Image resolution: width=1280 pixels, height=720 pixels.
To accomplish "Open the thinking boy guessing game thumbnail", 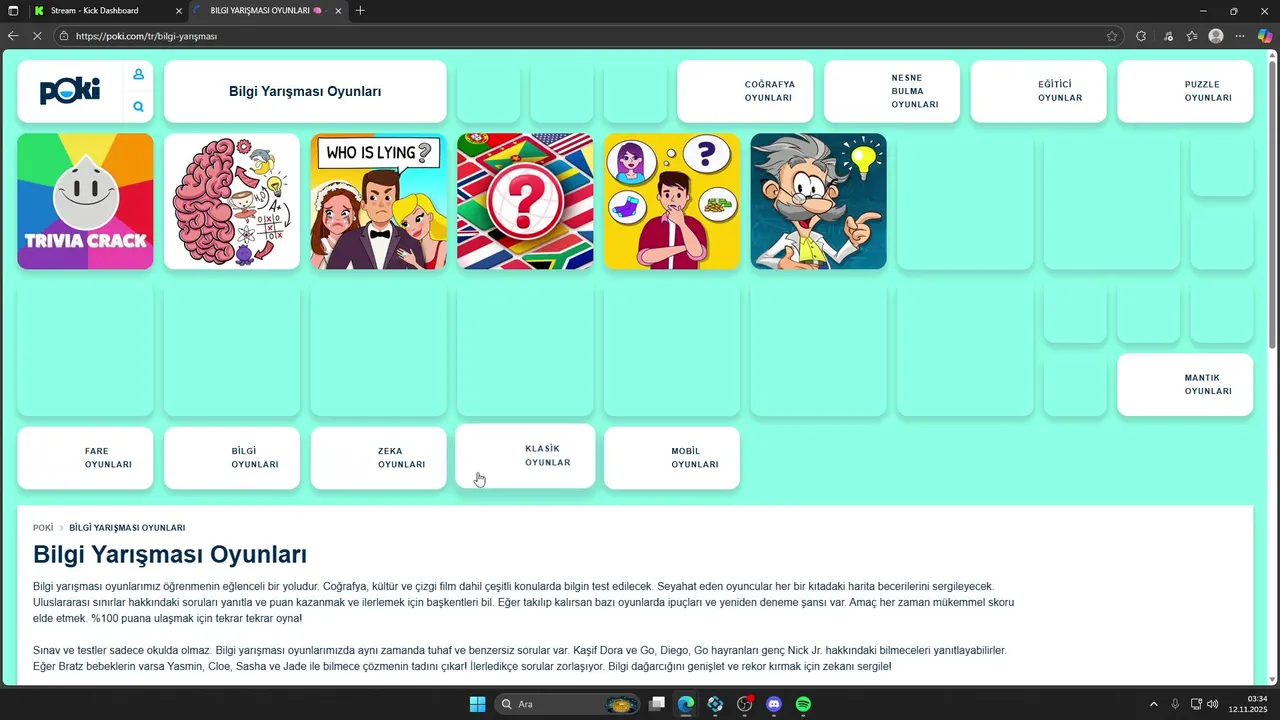I will pyautogui.click(x=672, y=201).
